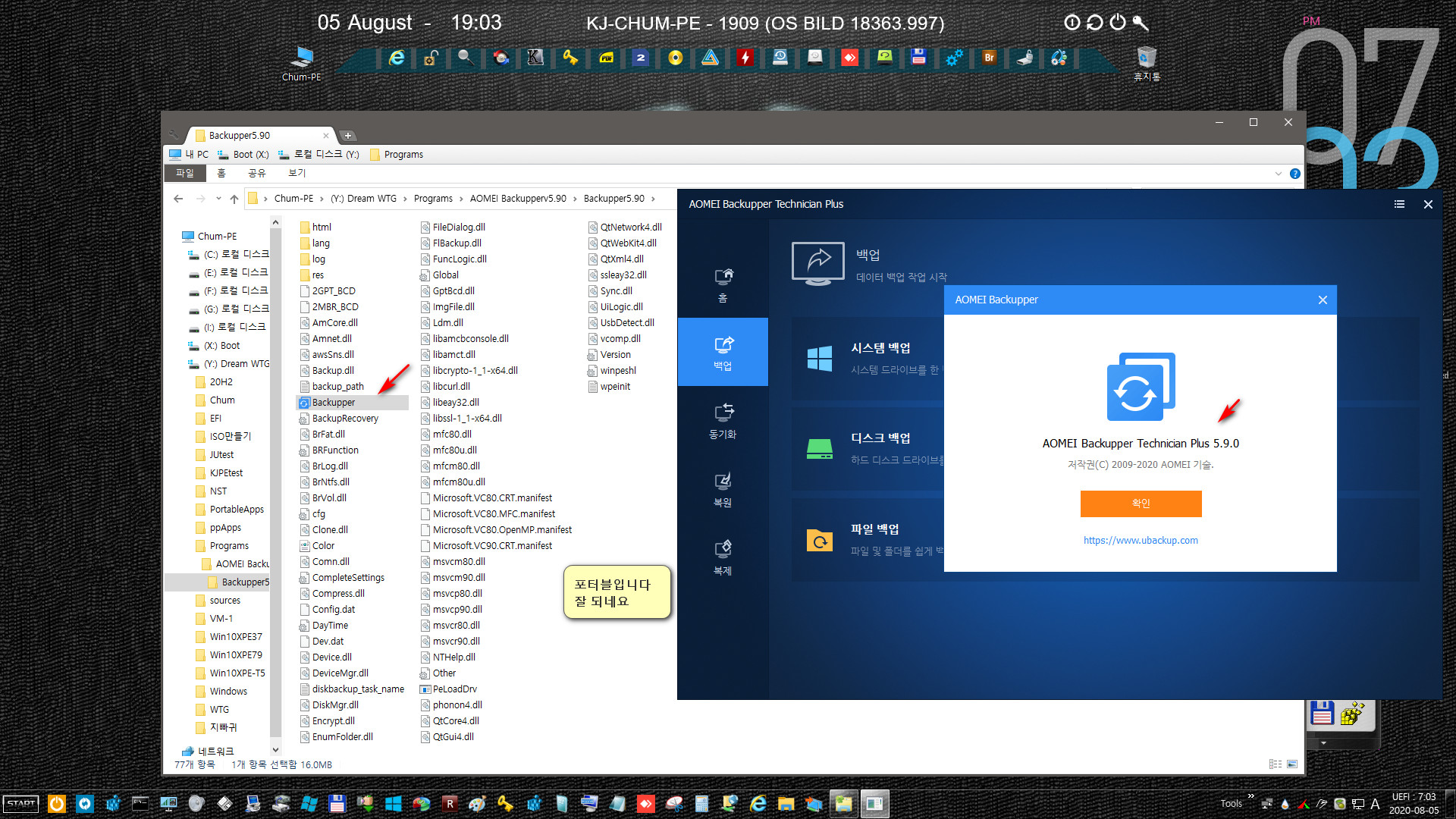Expand breadcrumb chevron after Programs
1456x819 pixels.
click(x=461, y=199)
